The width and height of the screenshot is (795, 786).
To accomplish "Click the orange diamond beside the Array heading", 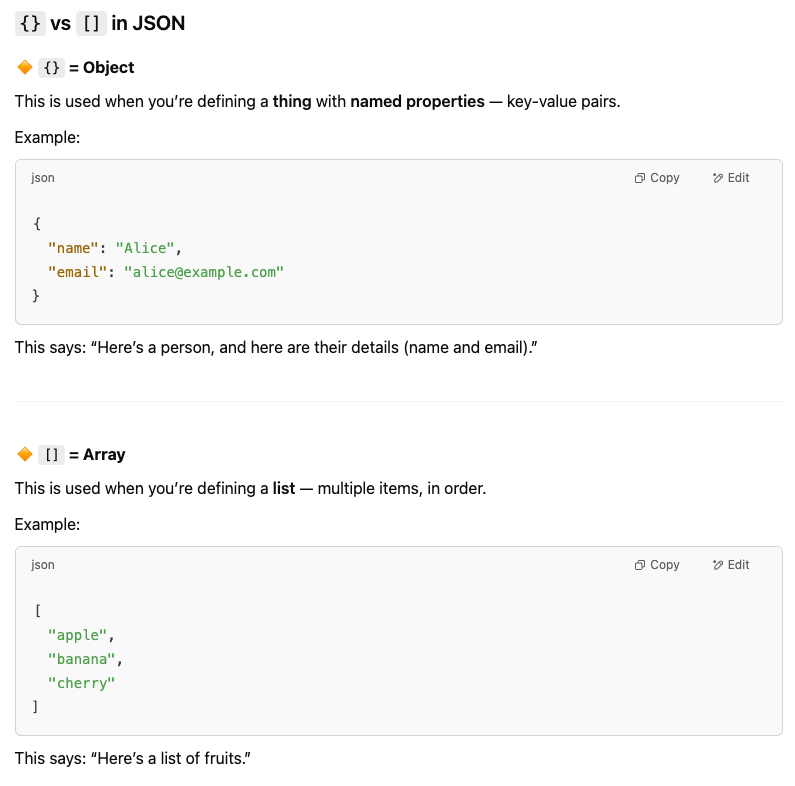I will pos(25,455).
